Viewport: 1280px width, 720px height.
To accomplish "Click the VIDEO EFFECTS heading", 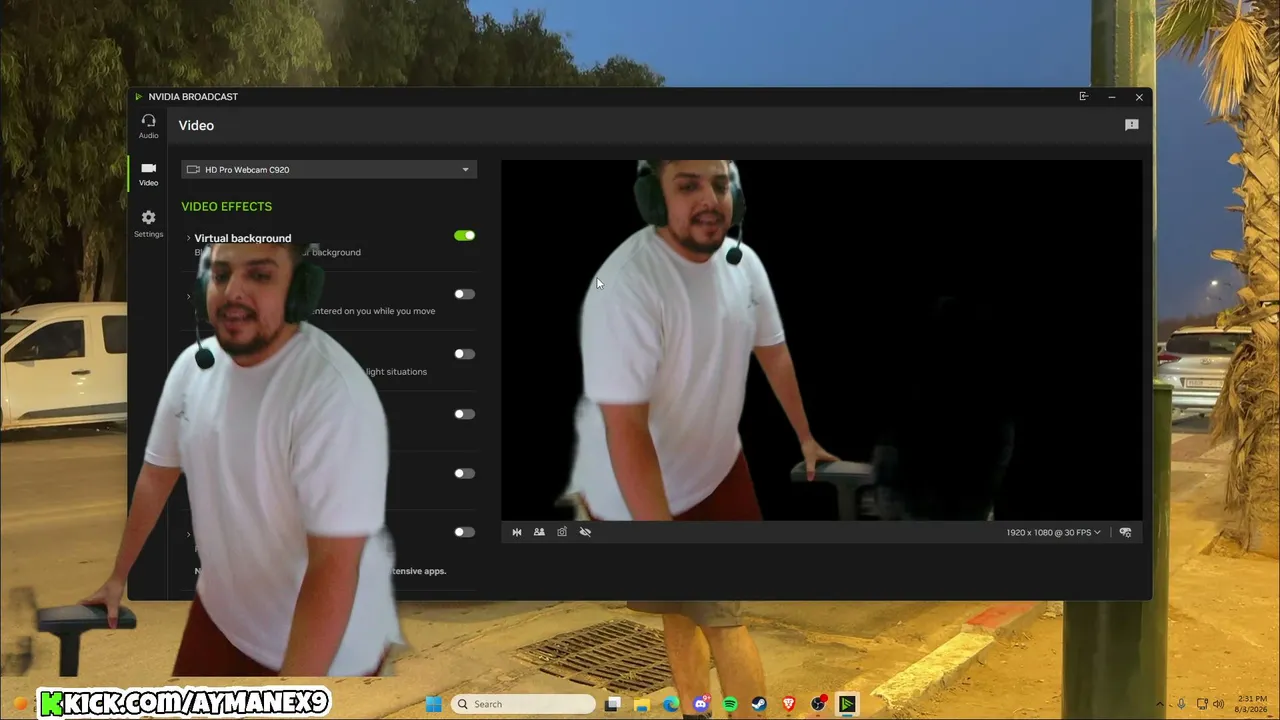I will 226,206.
